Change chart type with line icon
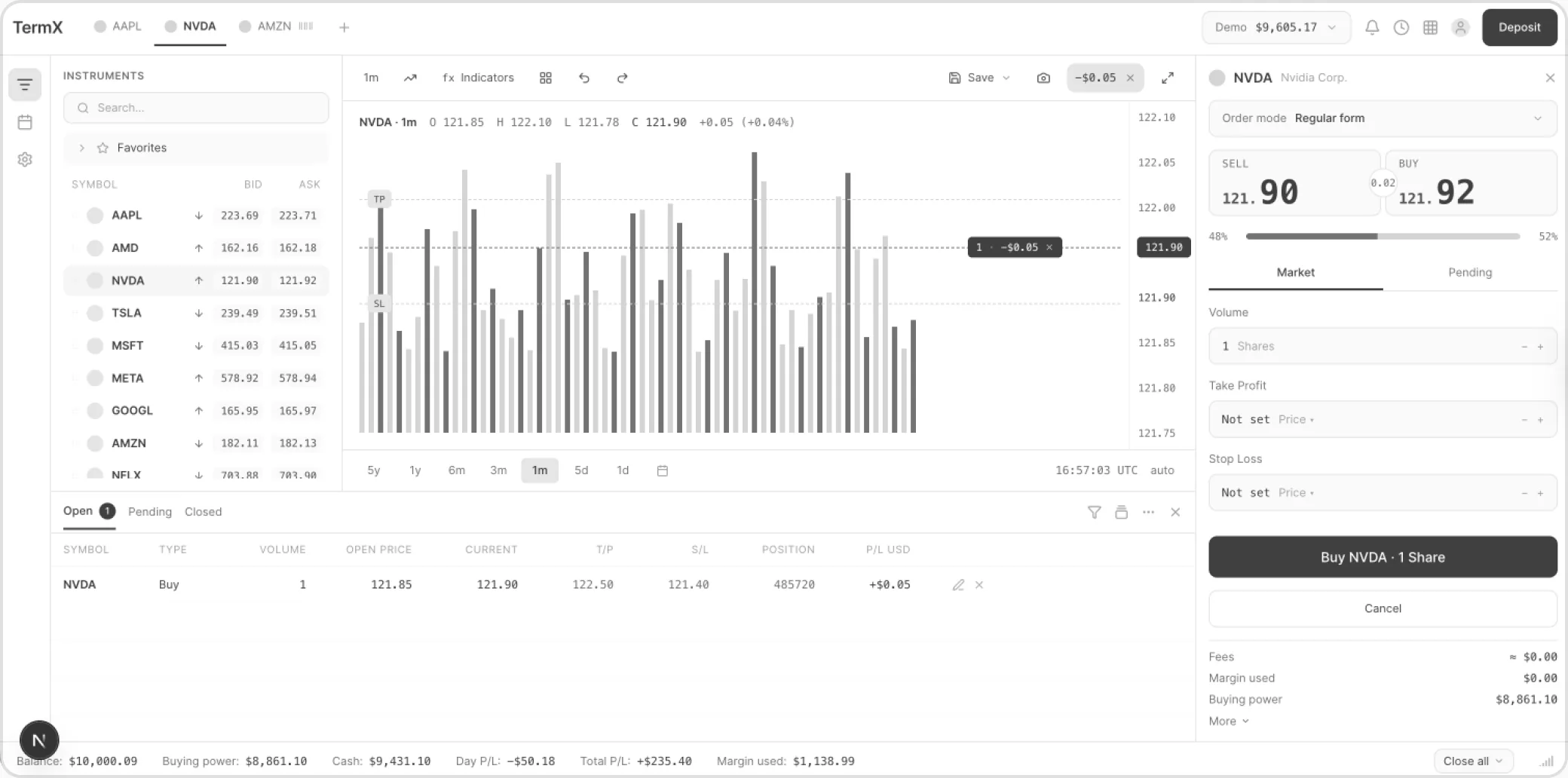Image resolution: width=1568 pixels, height=778 pixels. [410, 78]
